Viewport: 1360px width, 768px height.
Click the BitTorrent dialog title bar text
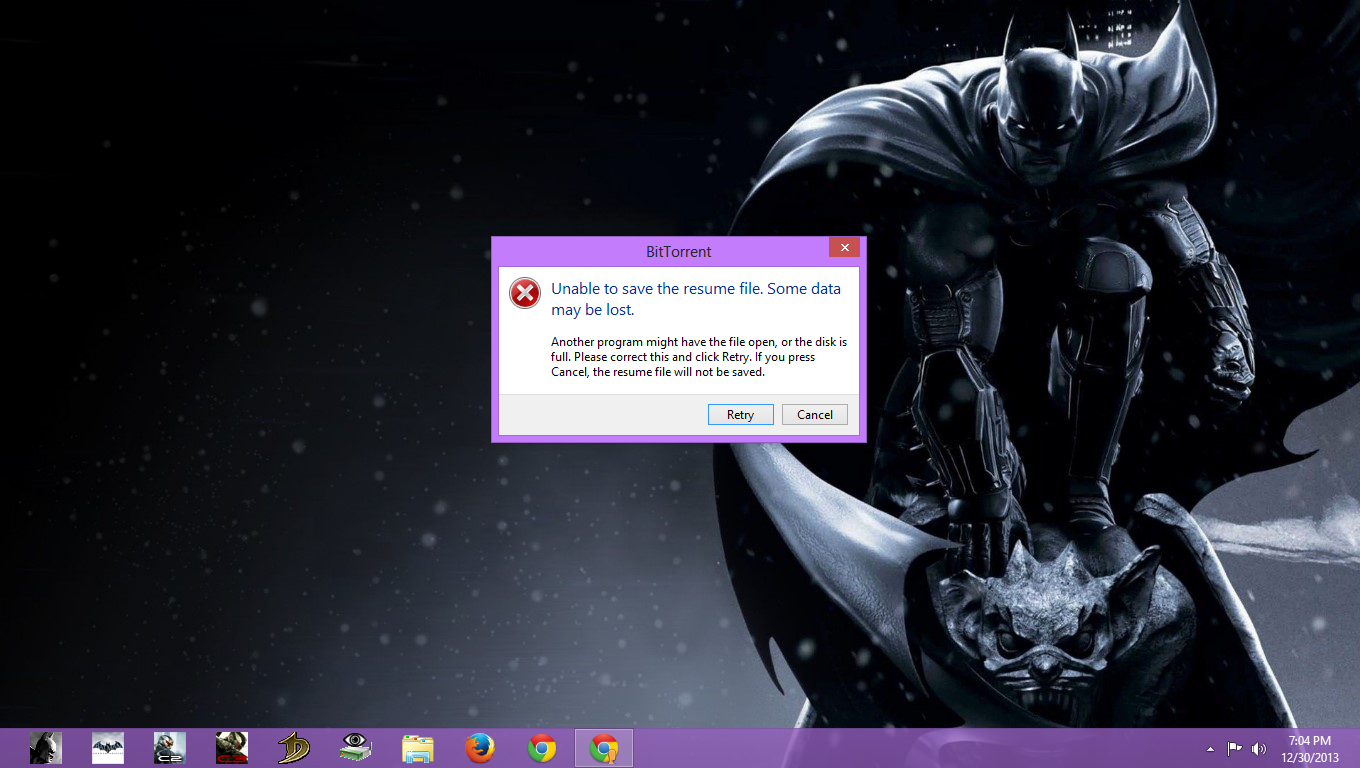point(679,251)
